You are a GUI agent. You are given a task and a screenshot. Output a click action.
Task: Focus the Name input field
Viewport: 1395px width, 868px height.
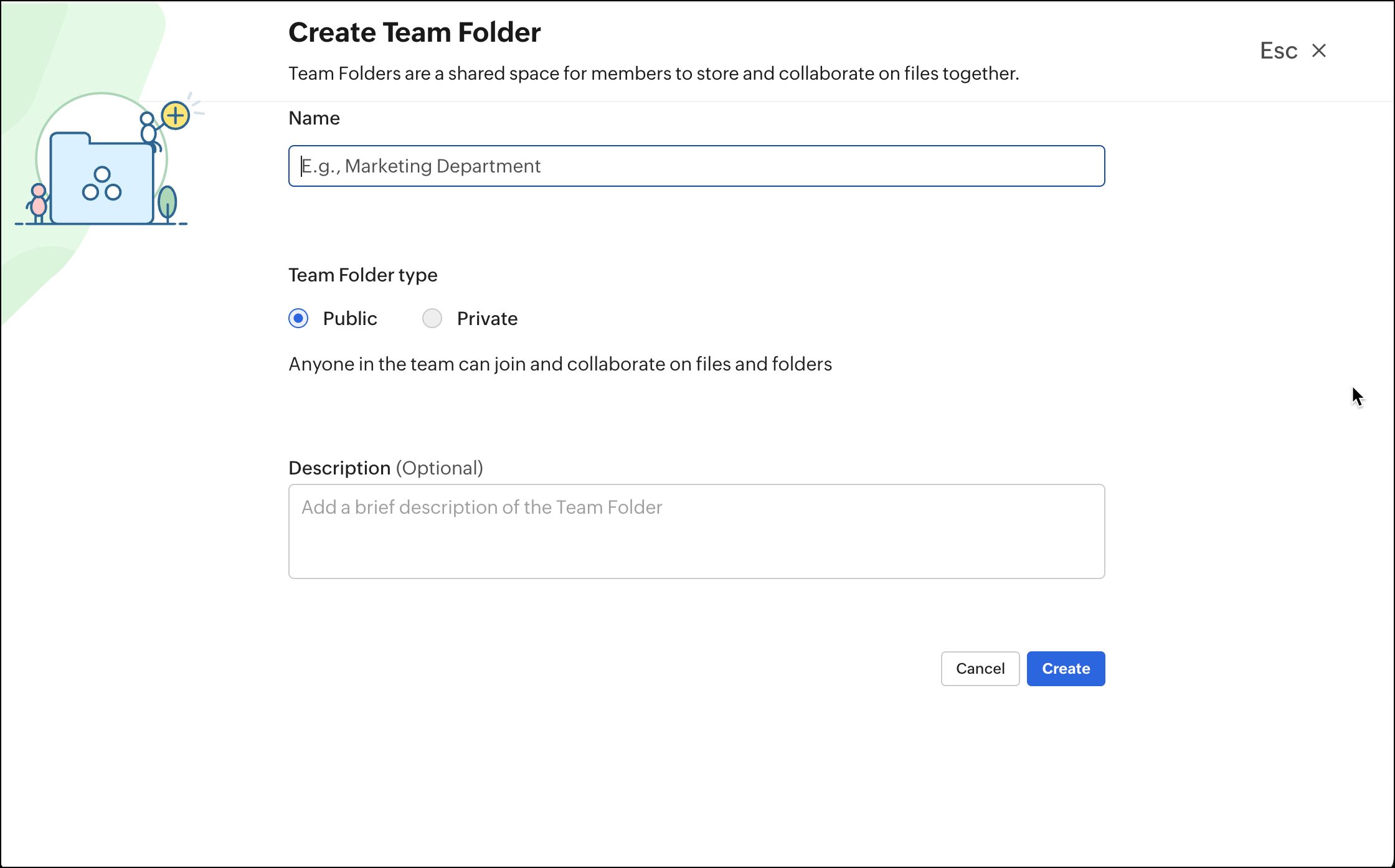click(x=696, y=166)
